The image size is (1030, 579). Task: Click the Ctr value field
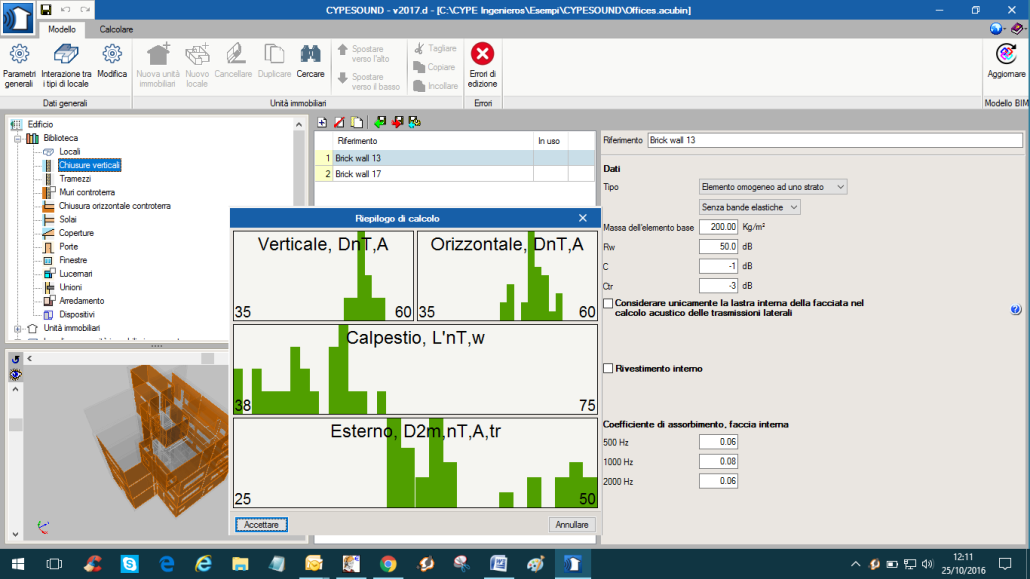718,286
